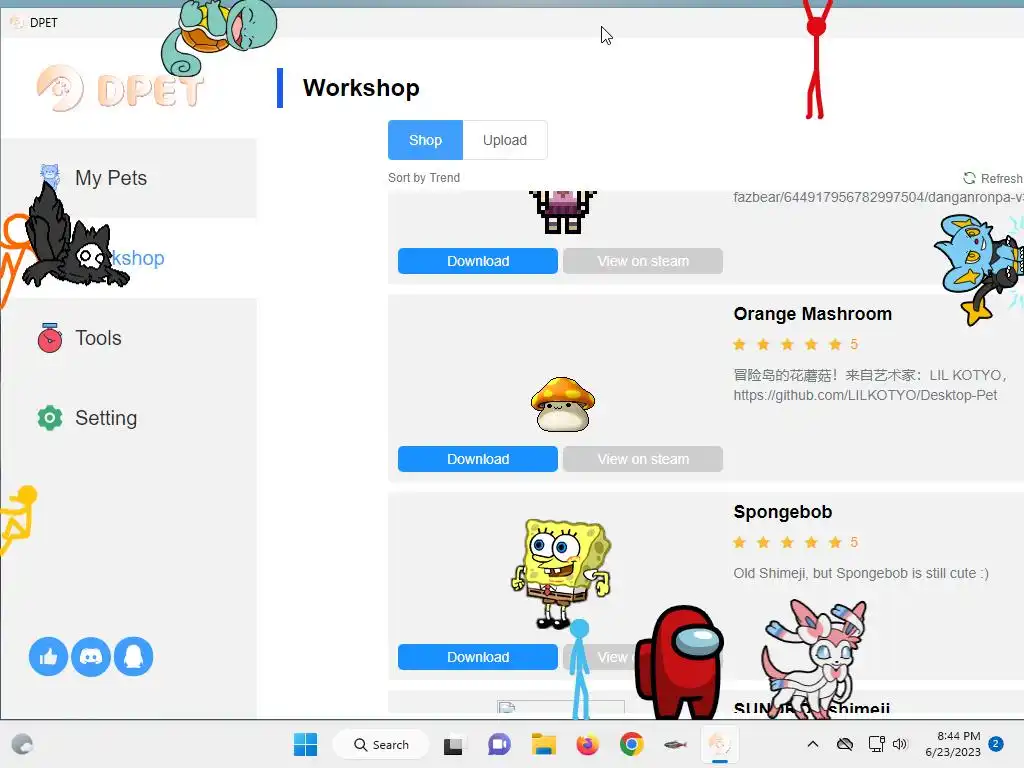Click the Spongebob preview image
This screenshot has height=768, width=1024.
tap(560, 573)
